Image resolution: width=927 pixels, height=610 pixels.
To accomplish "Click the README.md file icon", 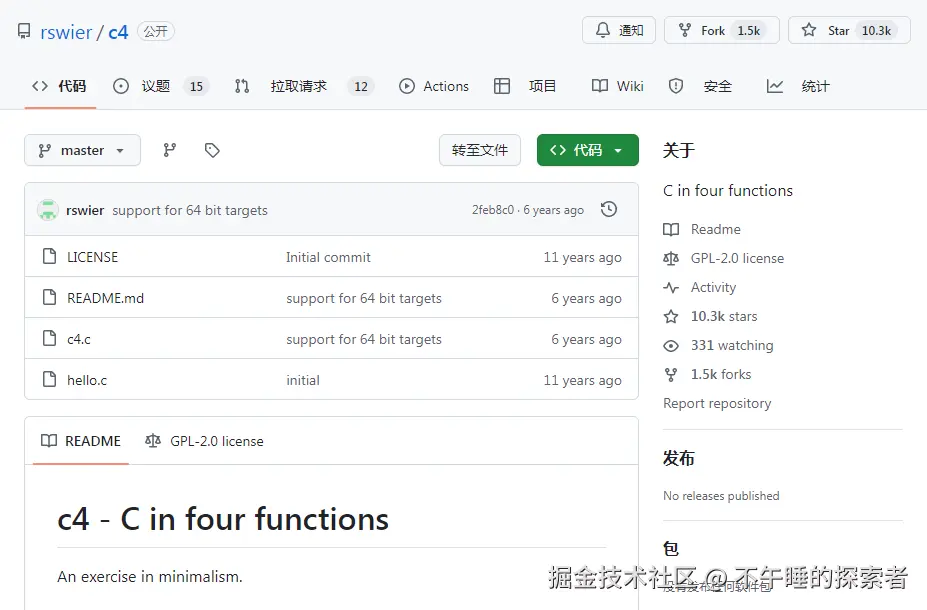I will (x=50, y=297).
